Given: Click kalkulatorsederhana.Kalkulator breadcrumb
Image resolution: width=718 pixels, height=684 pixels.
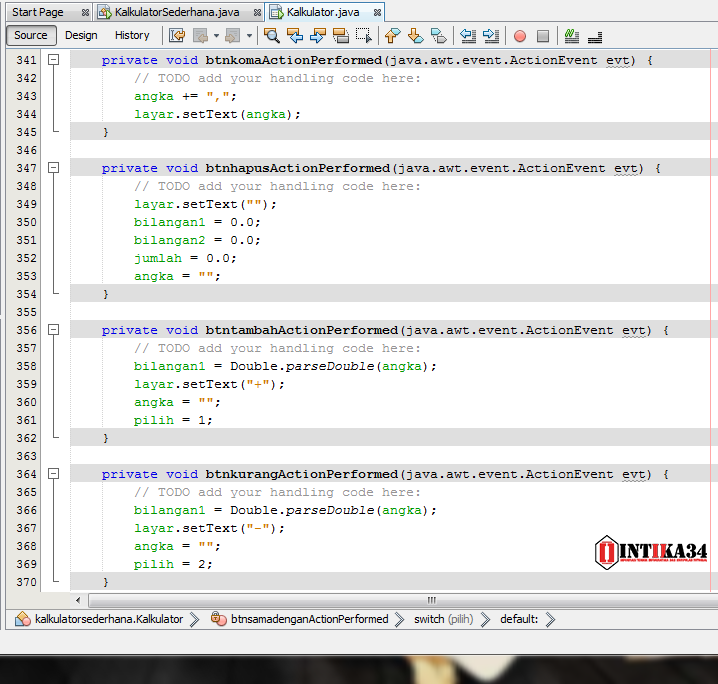Looking at the screenshot, I should [x=109, y=619].
